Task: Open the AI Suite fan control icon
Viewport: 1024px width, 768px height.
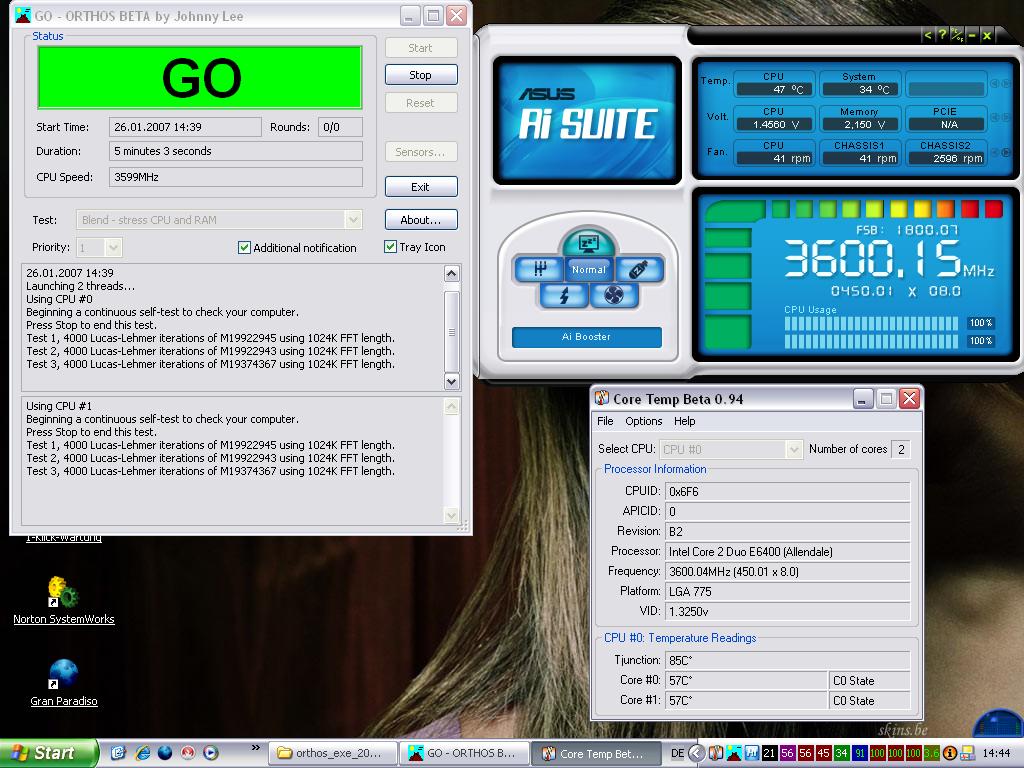Action: (x=613, y=296)
